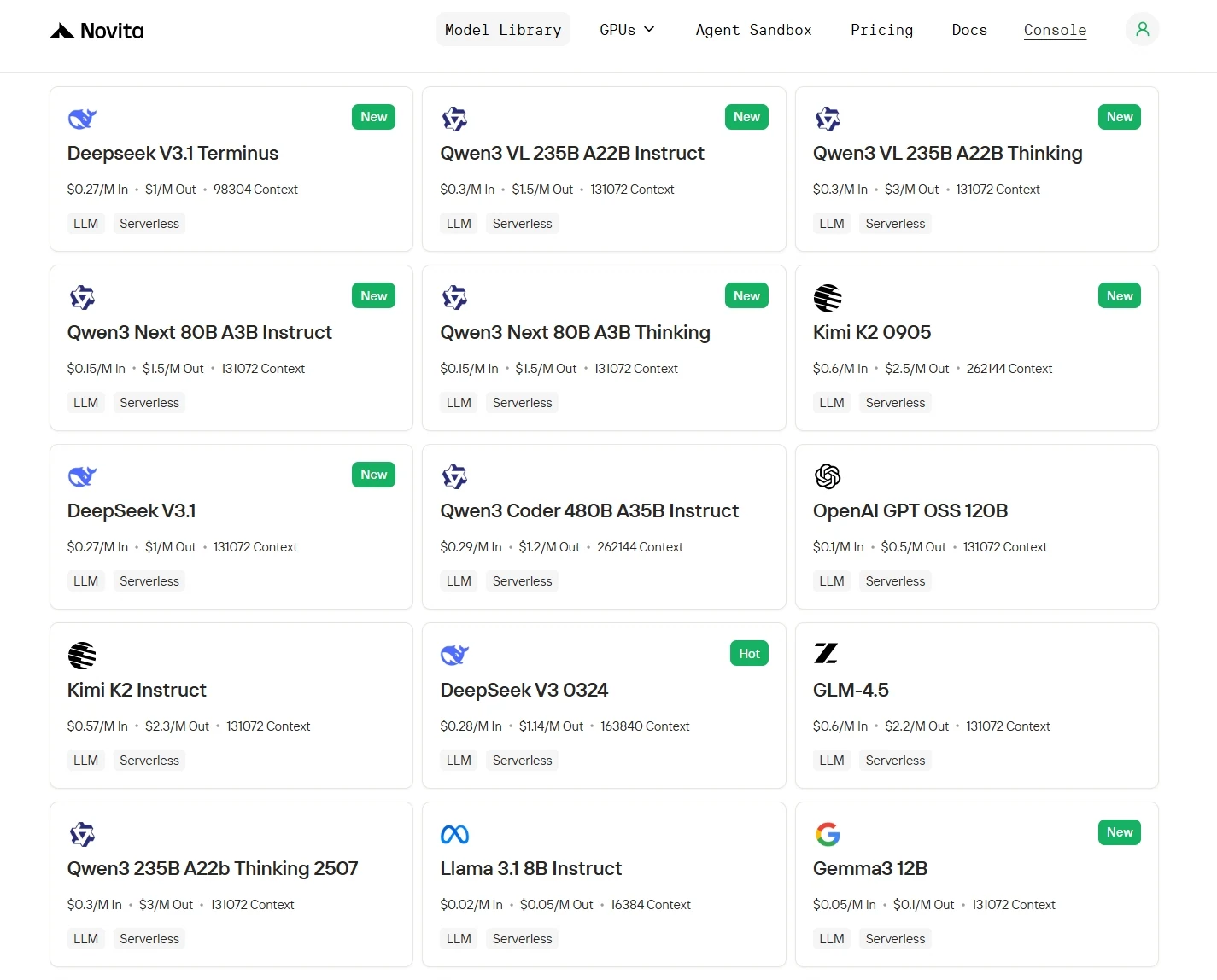Click the Google logo on Gemma3 12B

828,834
